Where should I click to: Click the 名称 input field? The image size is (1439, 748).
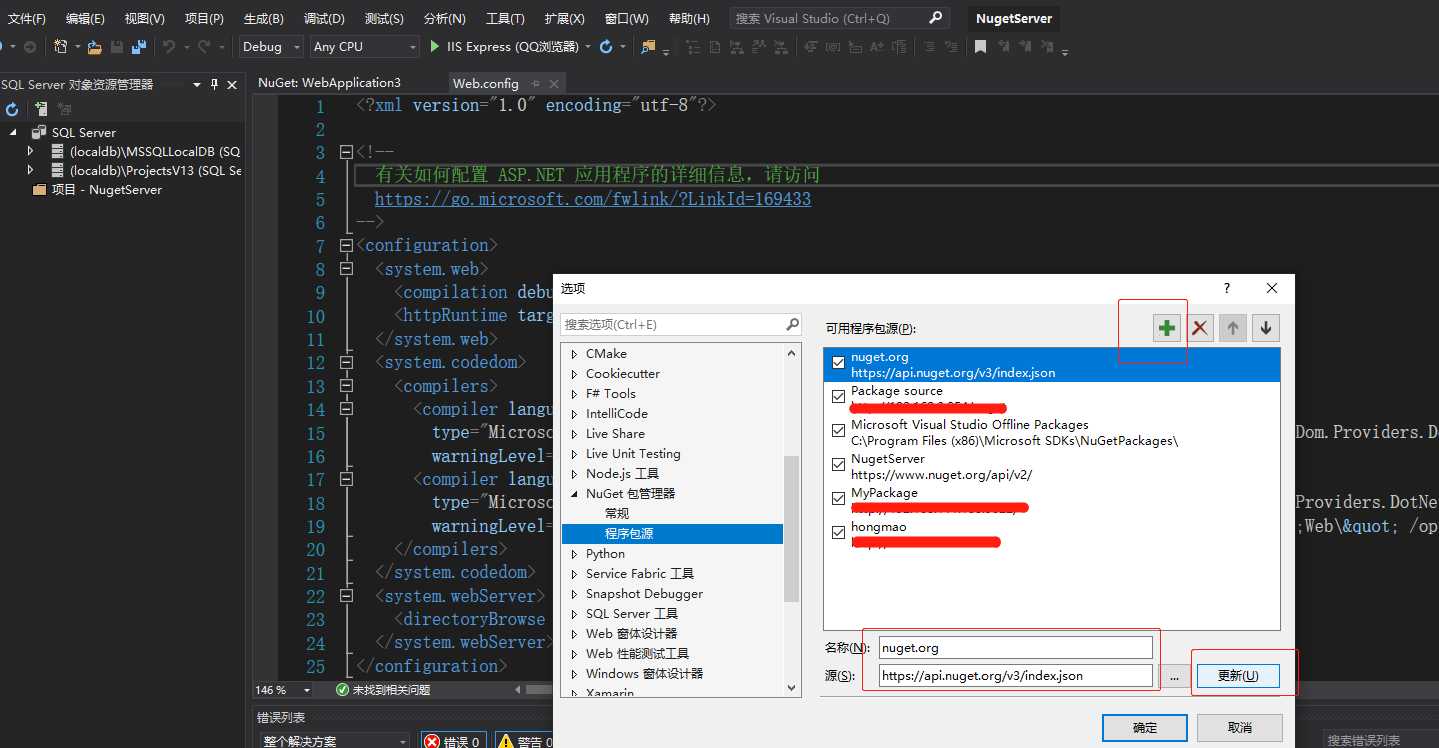(x=1016, y=647)
